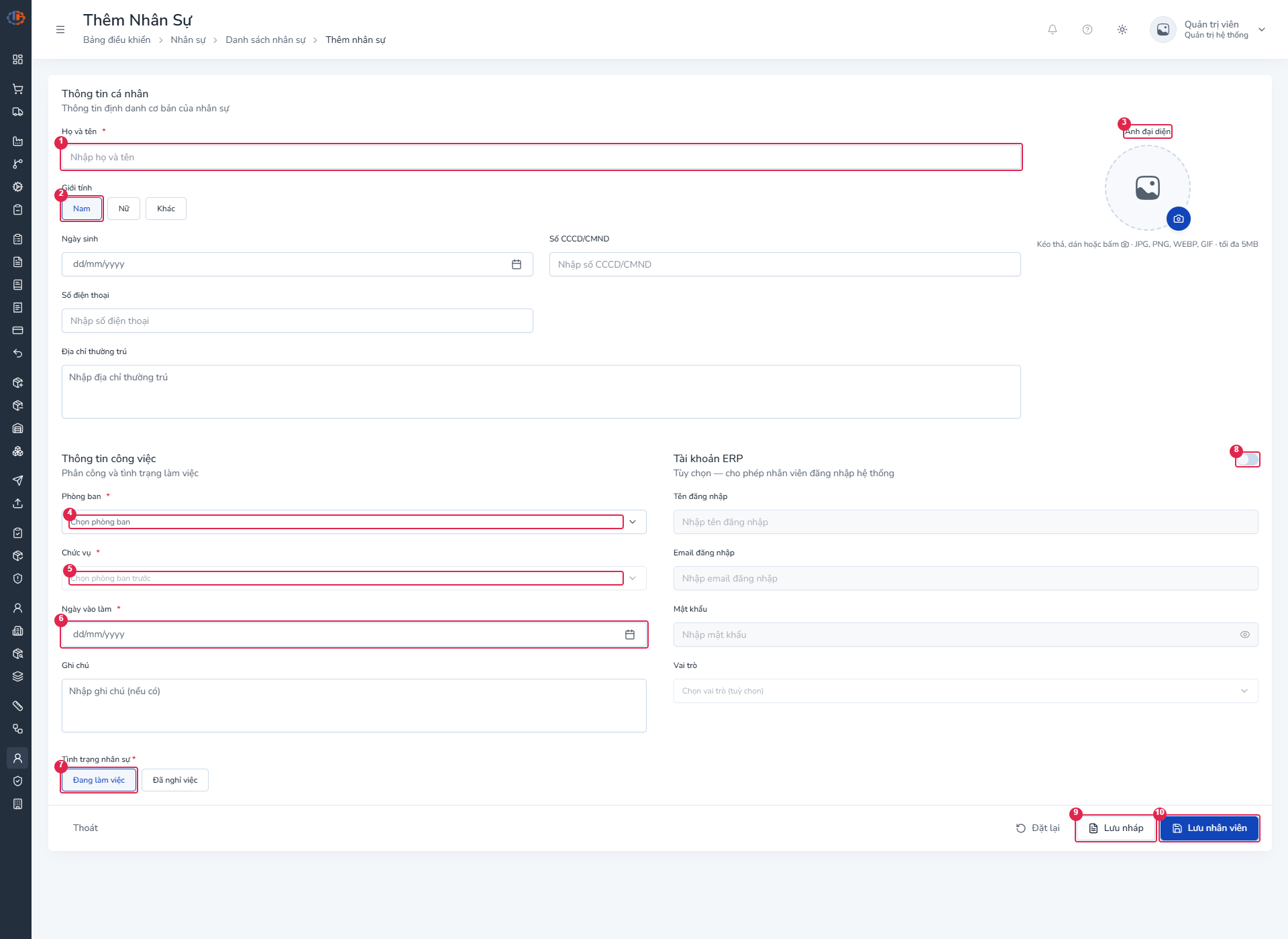1288x939 pixels.
Task: Open the stacked layers sidebar icon
Action: point(18,677)
